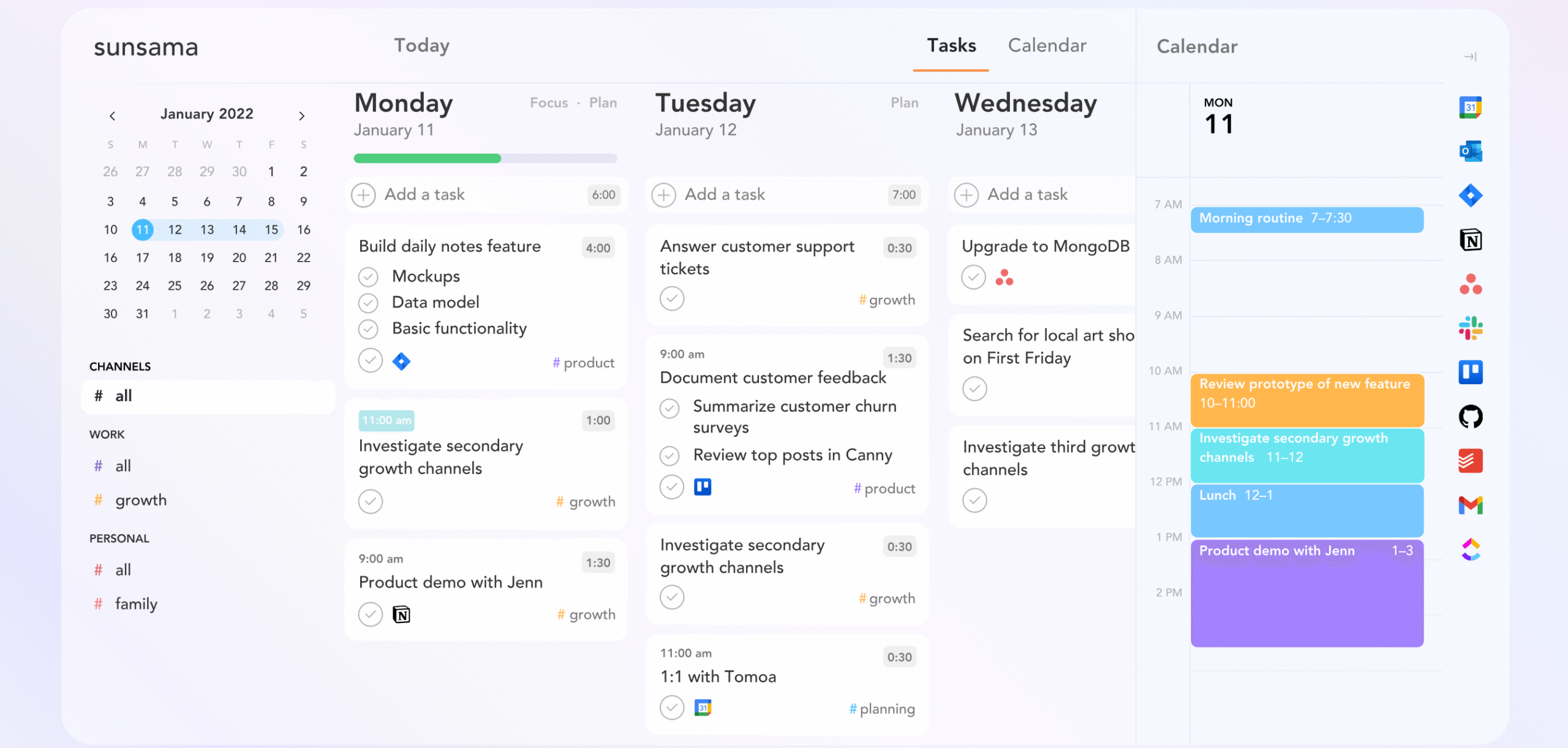Open Investigate secondary growth channels calendar event

pos(1307,455)
